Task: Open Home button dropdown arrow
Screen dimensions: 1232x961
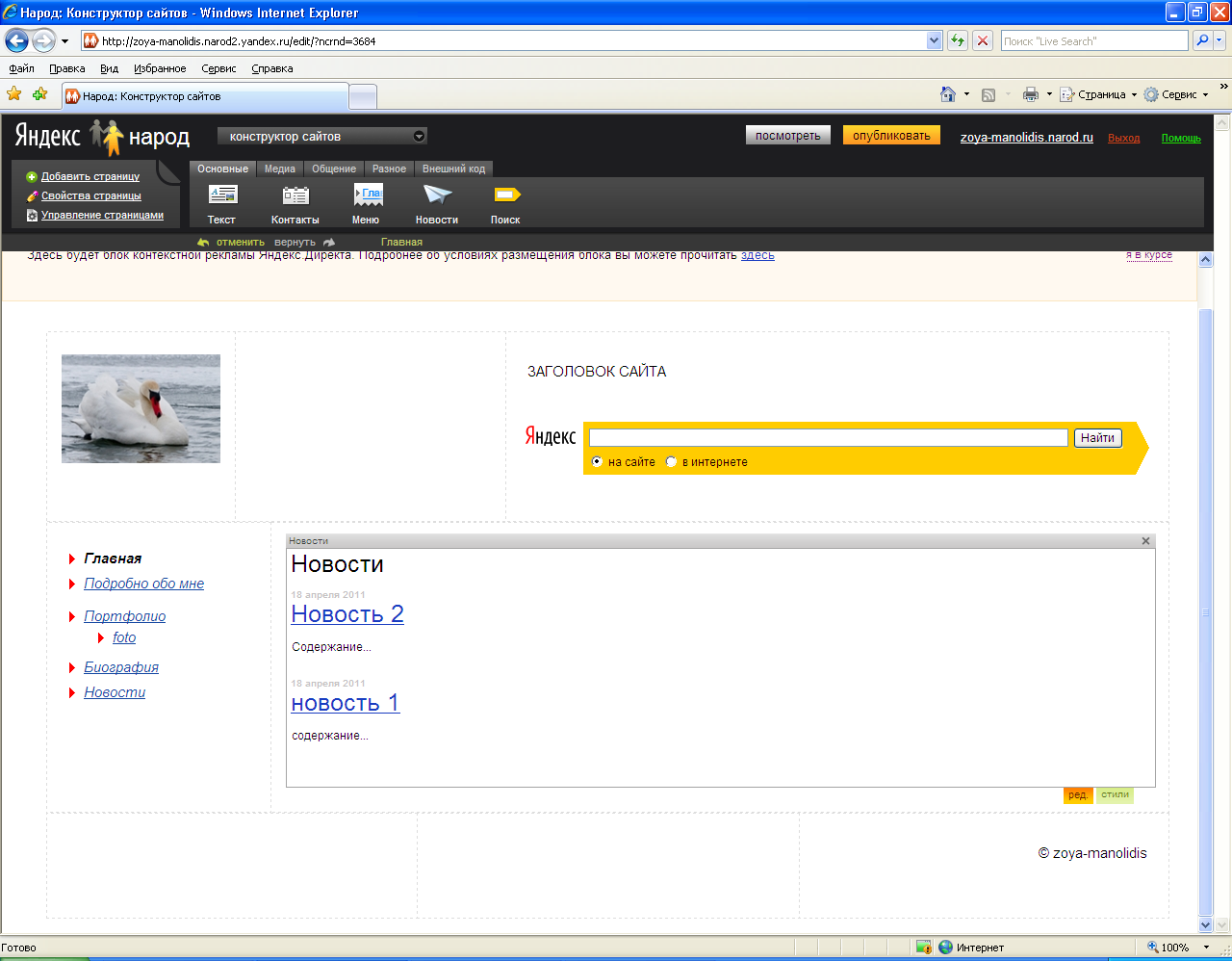Action: pyautogui.click(x=966, y=94)
